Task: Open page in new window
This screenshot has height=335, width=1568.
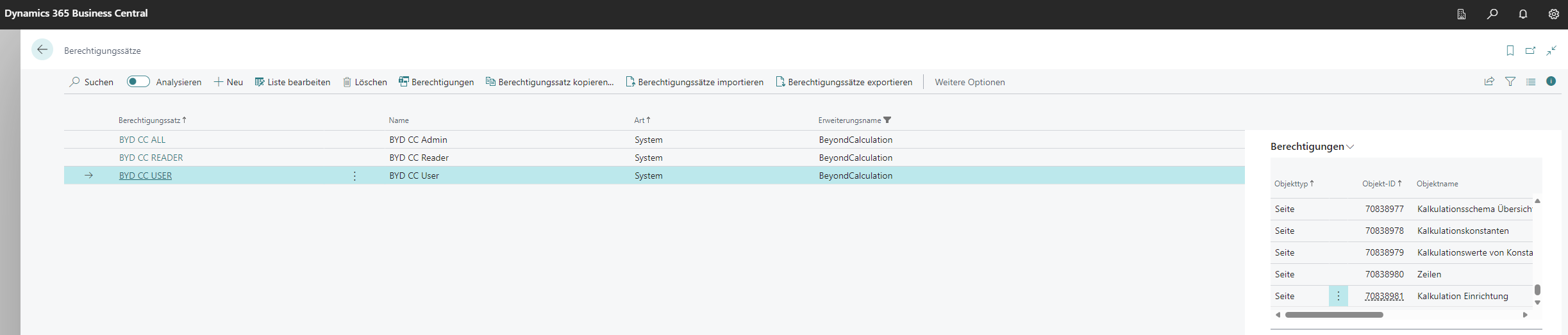Action: [1531, 51]
